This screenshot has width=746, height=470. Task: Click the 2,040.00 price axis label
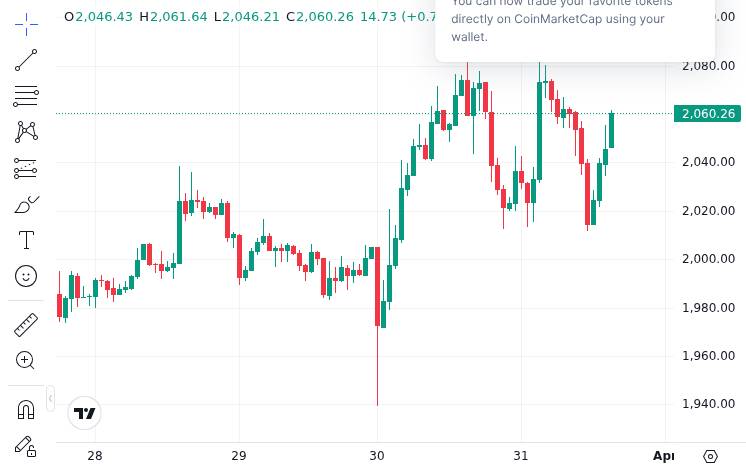708,162
